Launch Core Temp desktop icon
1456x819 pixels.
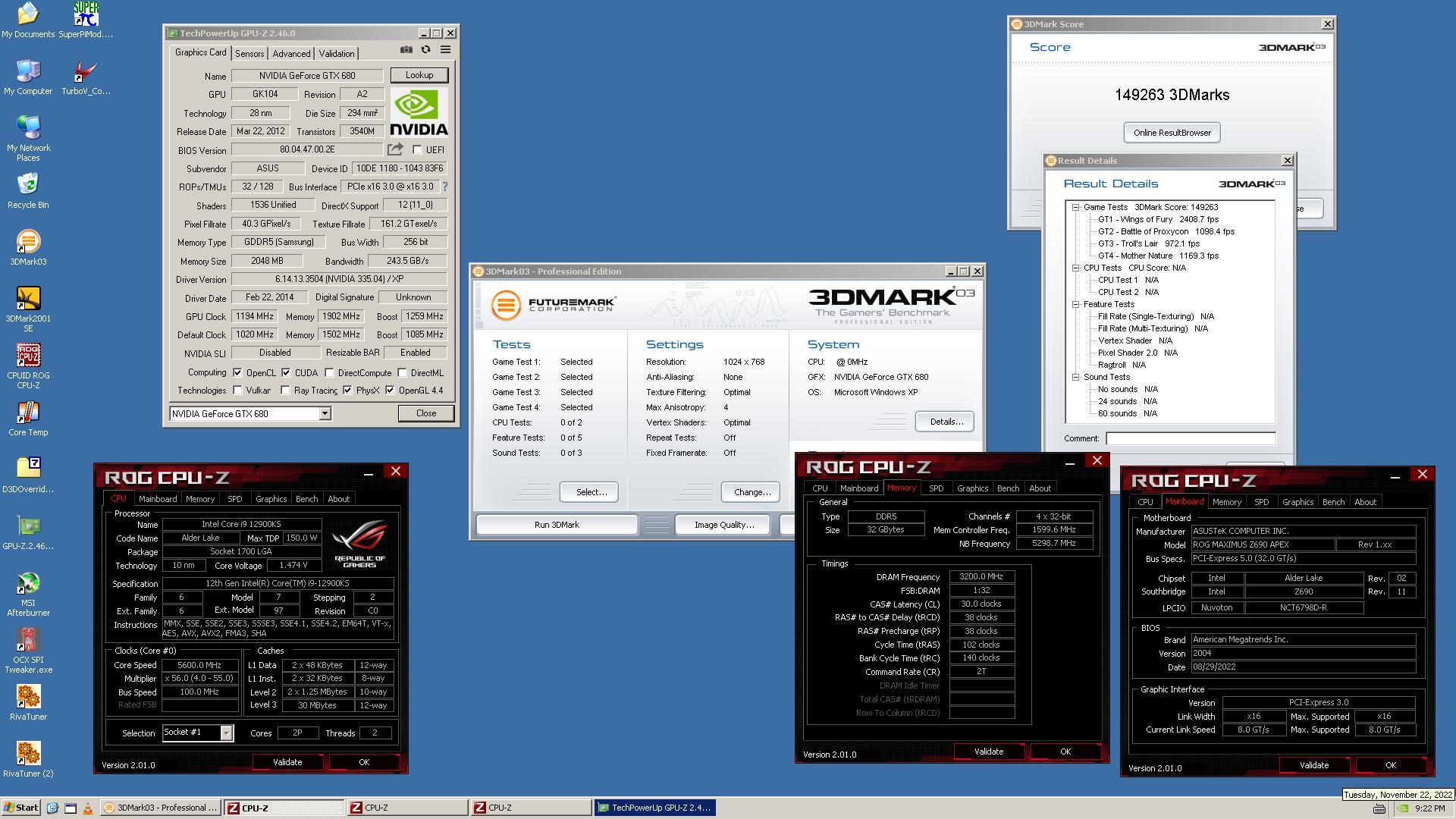coord(28,419)
